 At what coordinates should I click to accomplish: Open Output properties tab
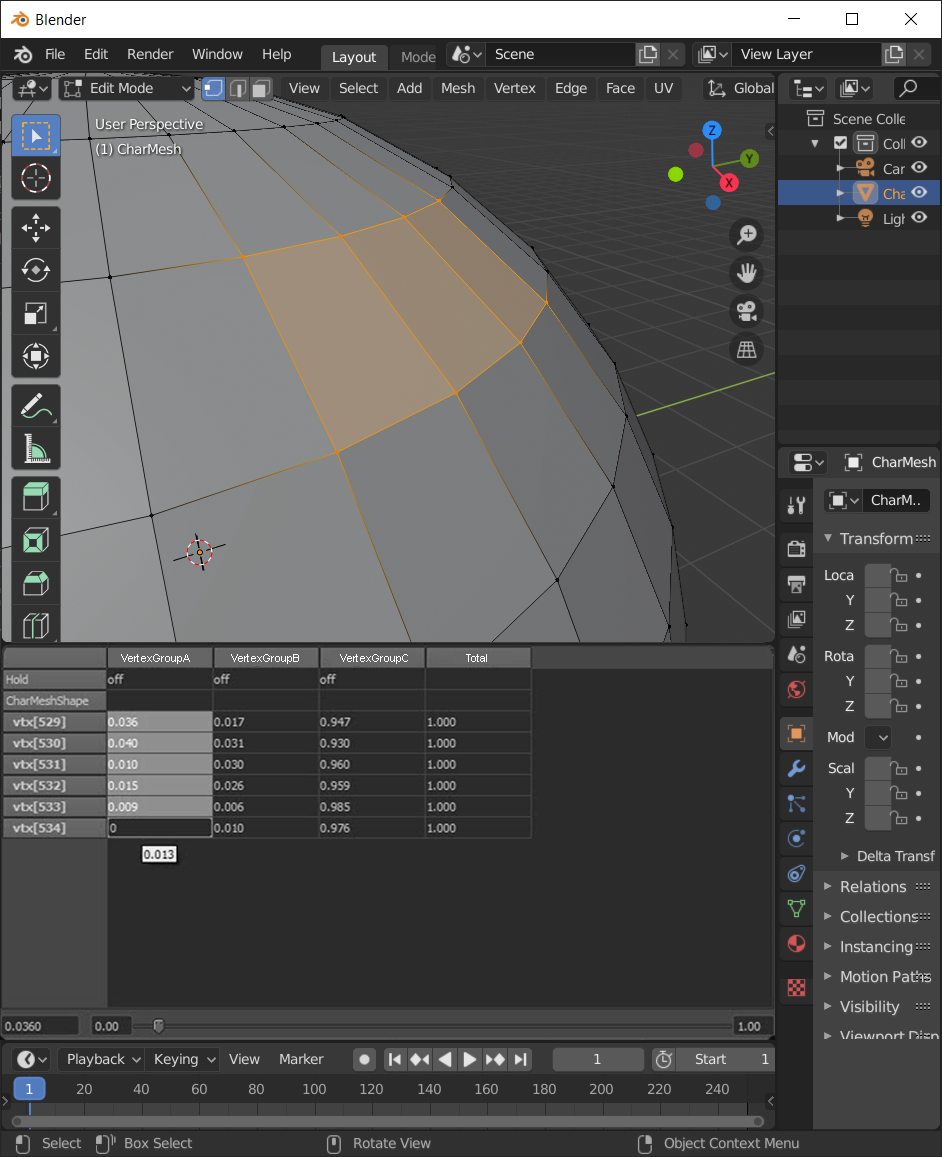[796, 584]
